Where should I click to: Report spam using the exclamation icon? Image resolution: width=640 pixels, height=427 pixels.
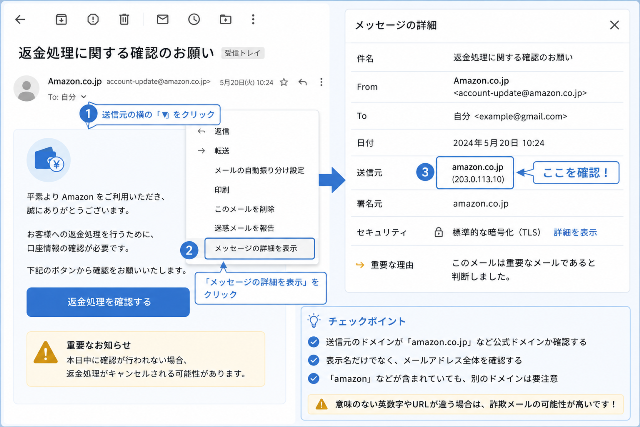(93, 19)
